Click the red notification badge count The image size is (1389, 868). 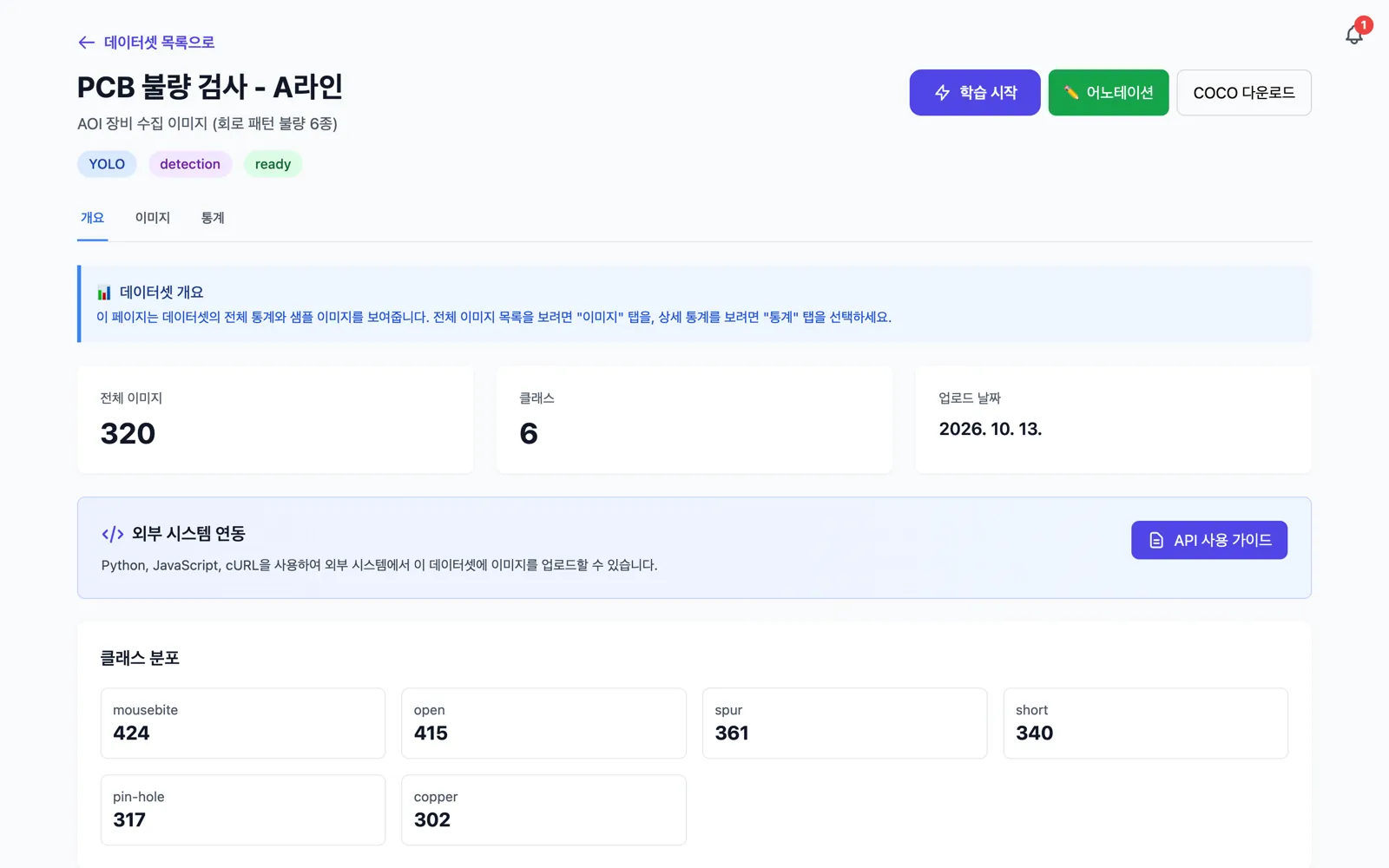pyautogui.click(x=1364, y=25)
